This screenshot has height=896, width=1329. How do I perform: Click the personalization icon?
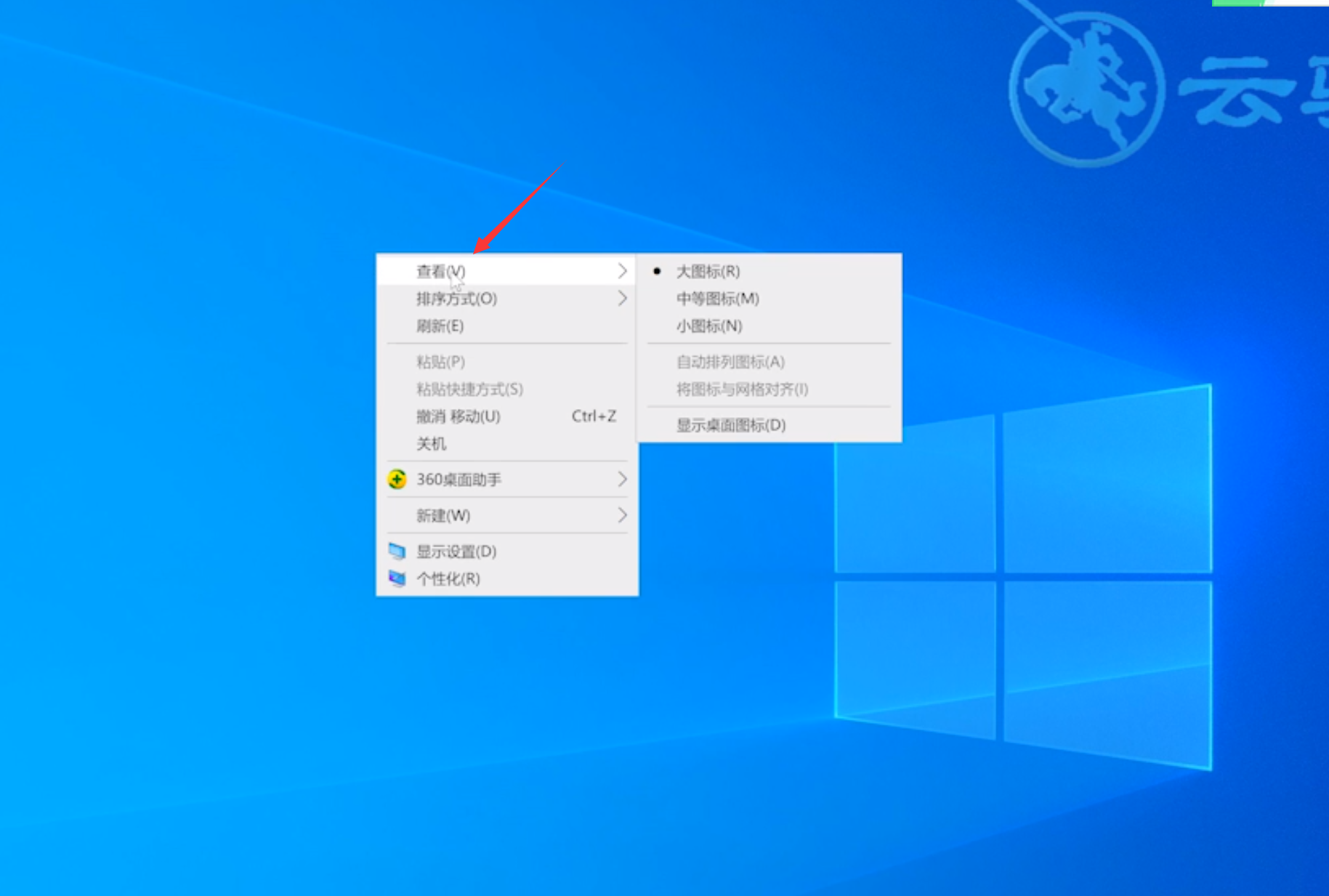tap(397, 579)
